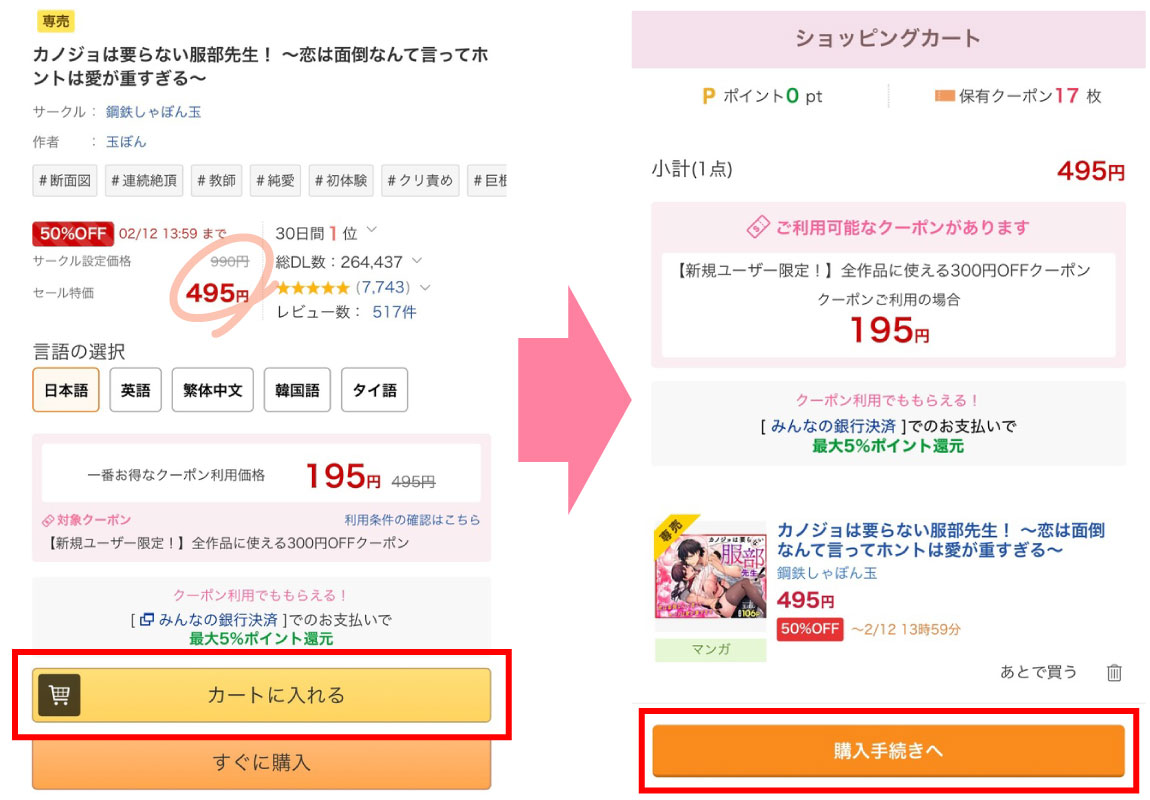Image resolution: width=1150 pixels, height=800 pixels.
Task: Open the #教師 tag
Action: [x=215, y=181]
